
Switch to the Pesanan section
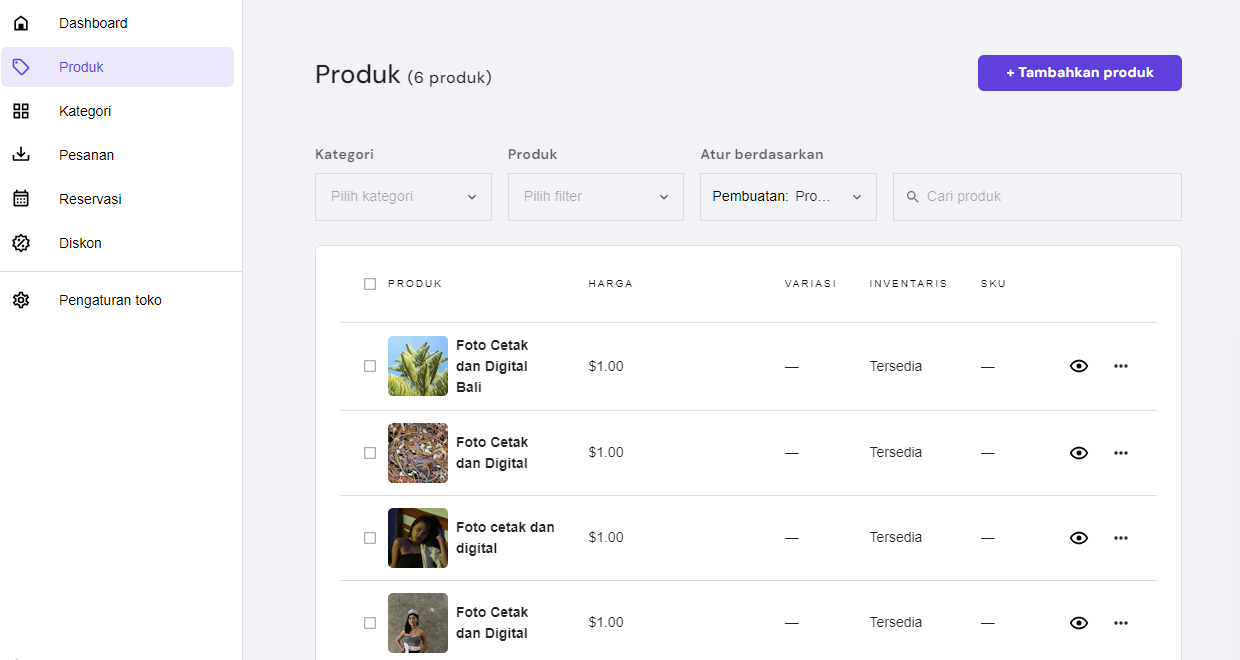[x=87, y=154]
